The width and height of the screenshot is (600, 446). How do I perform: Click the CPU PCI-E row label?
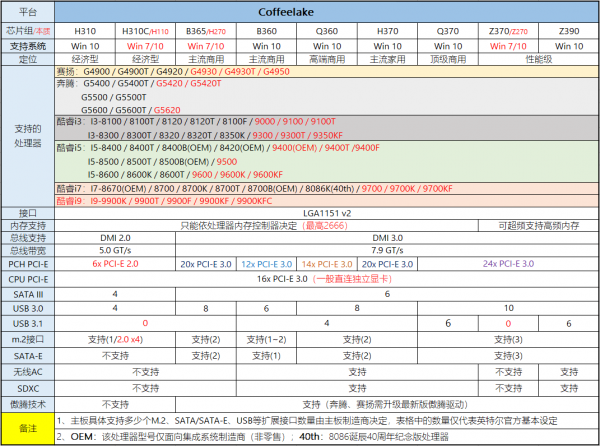(28, 279)
